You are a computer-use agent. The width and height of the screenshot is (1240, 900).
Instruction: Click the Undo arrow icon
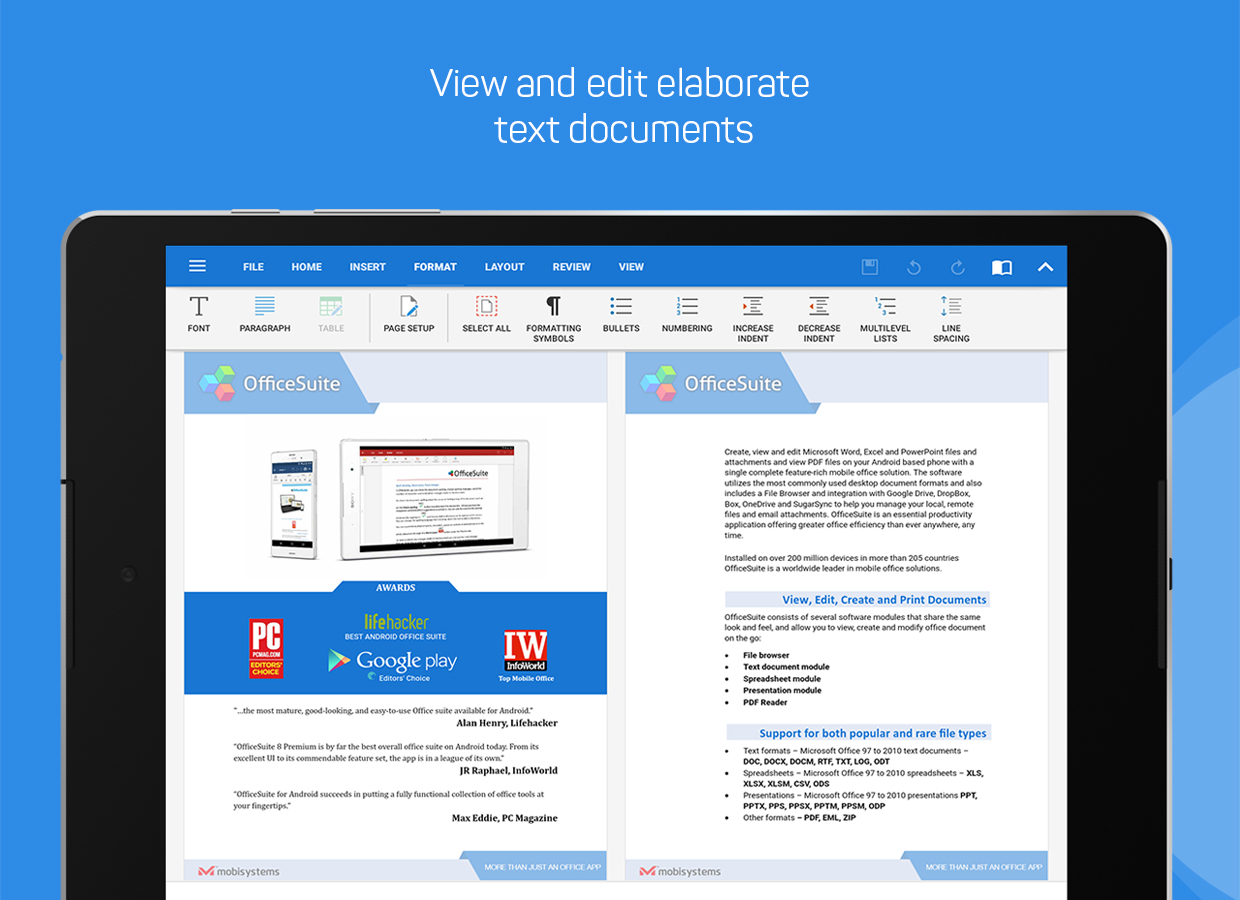(x=913, y=267)
